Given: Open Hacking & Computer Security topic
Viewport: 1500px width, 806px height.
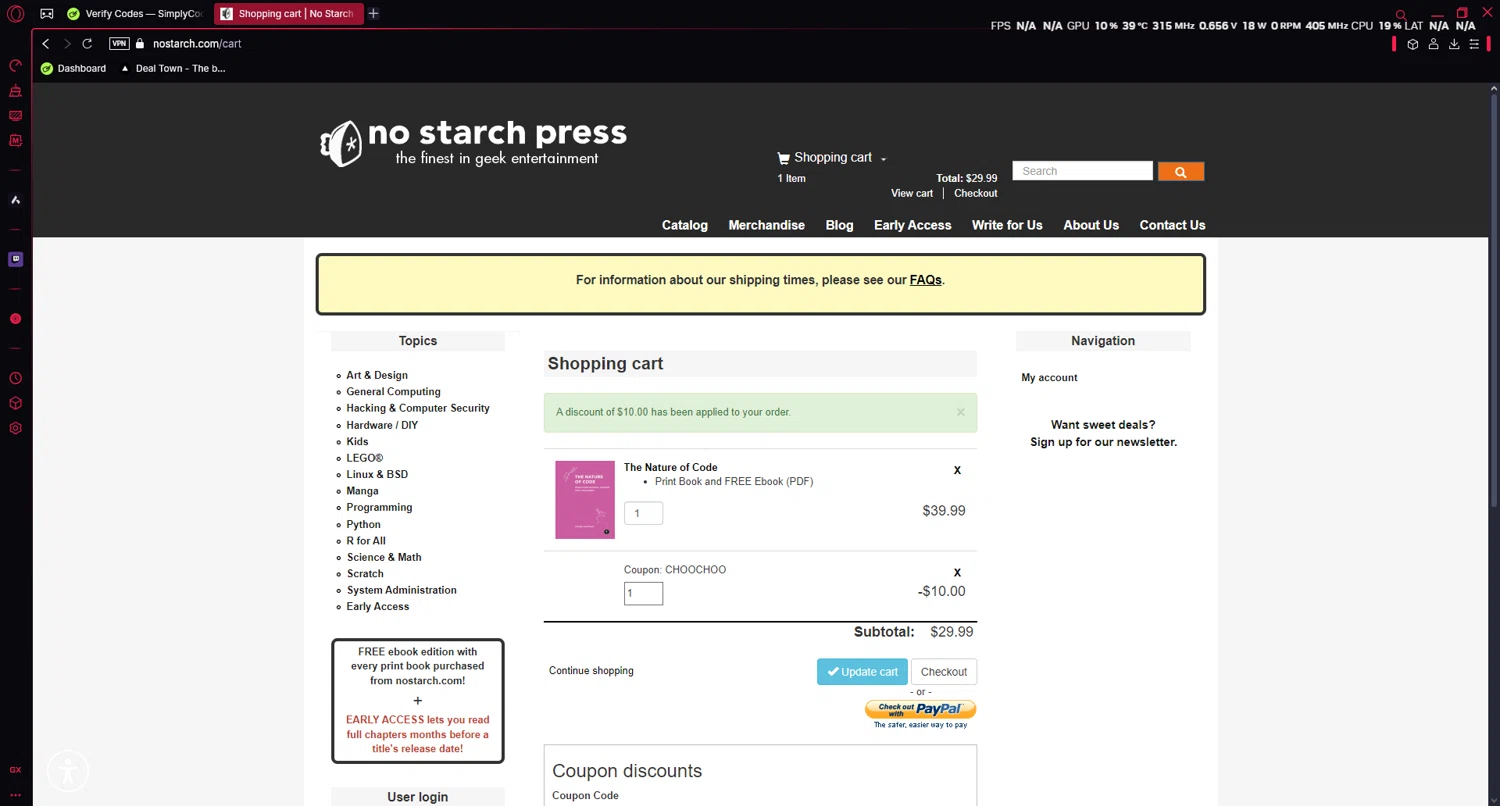Looking at the screenshot, I should [x=418, y=408].
